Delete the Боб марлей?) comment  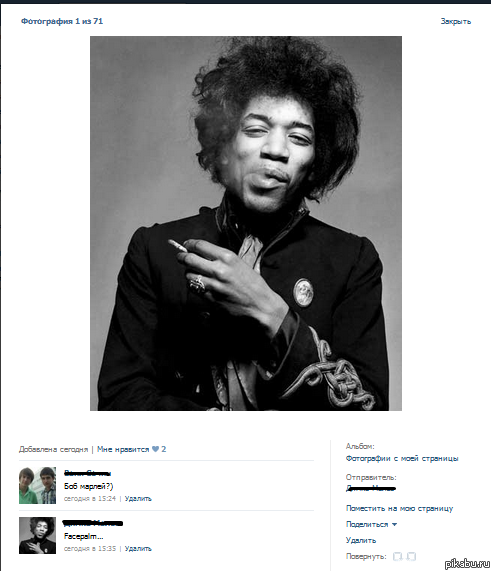click(138, 499)
